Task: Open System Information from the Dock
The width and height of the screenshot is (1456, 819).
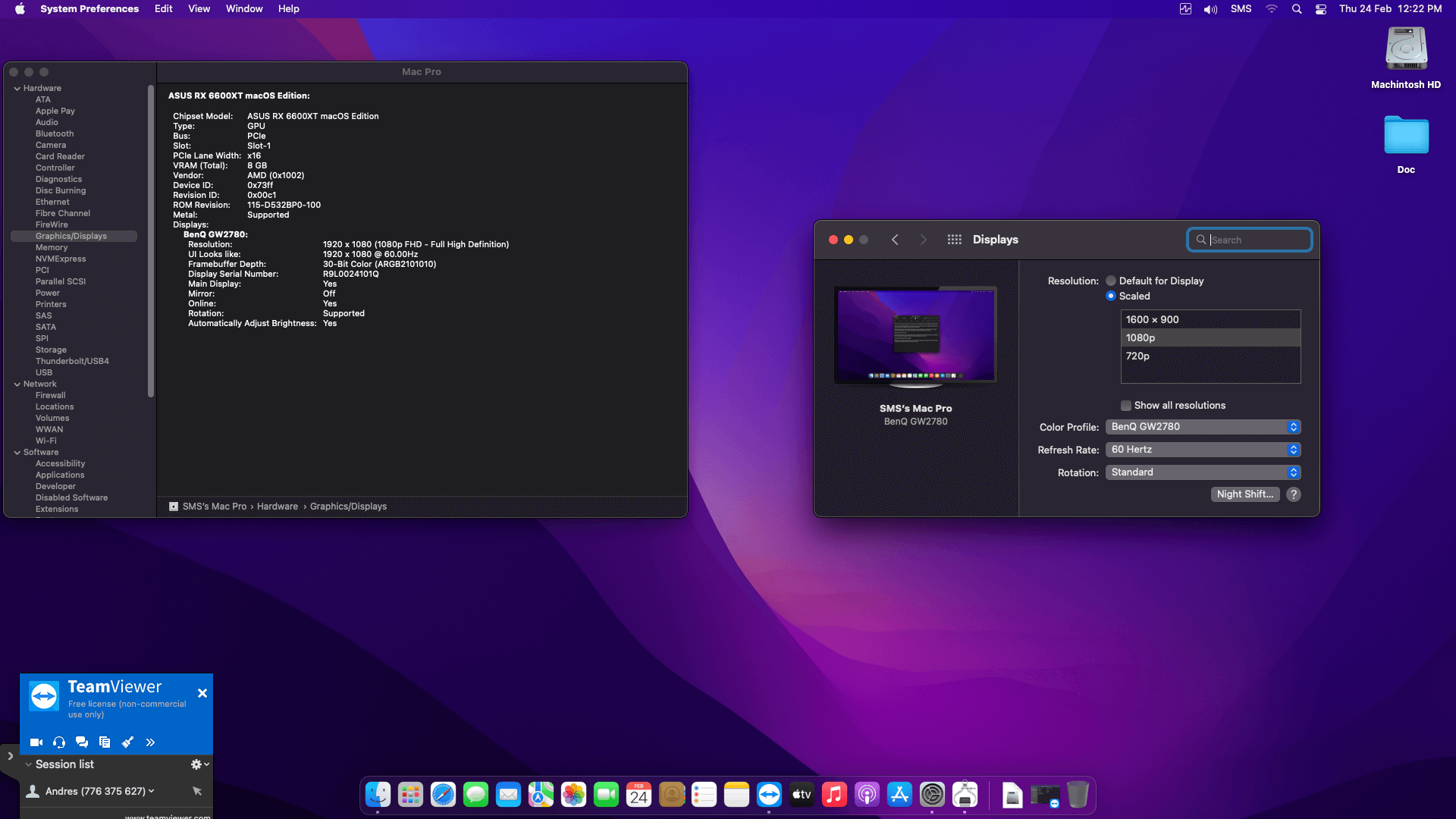Action: 965,795
